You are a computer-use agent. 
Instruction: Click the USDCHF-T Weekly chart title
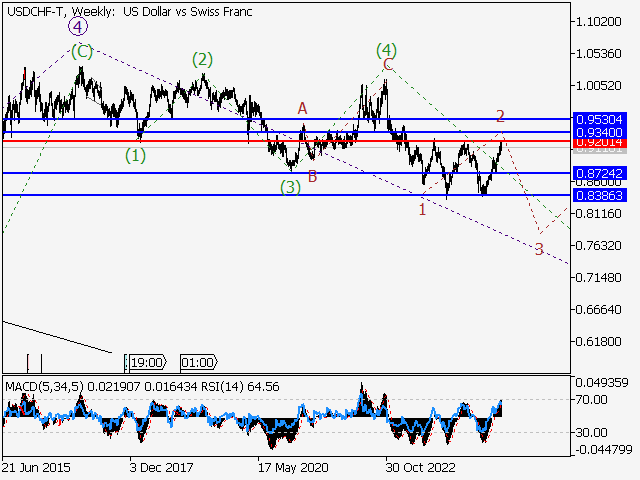click(130, 11)
